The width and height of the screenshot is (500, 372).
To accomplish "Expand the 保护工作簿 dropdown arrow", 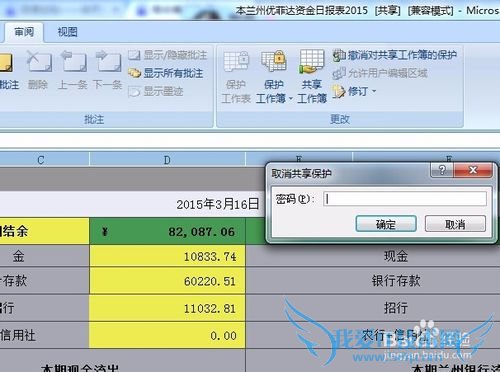I will 291,99.
